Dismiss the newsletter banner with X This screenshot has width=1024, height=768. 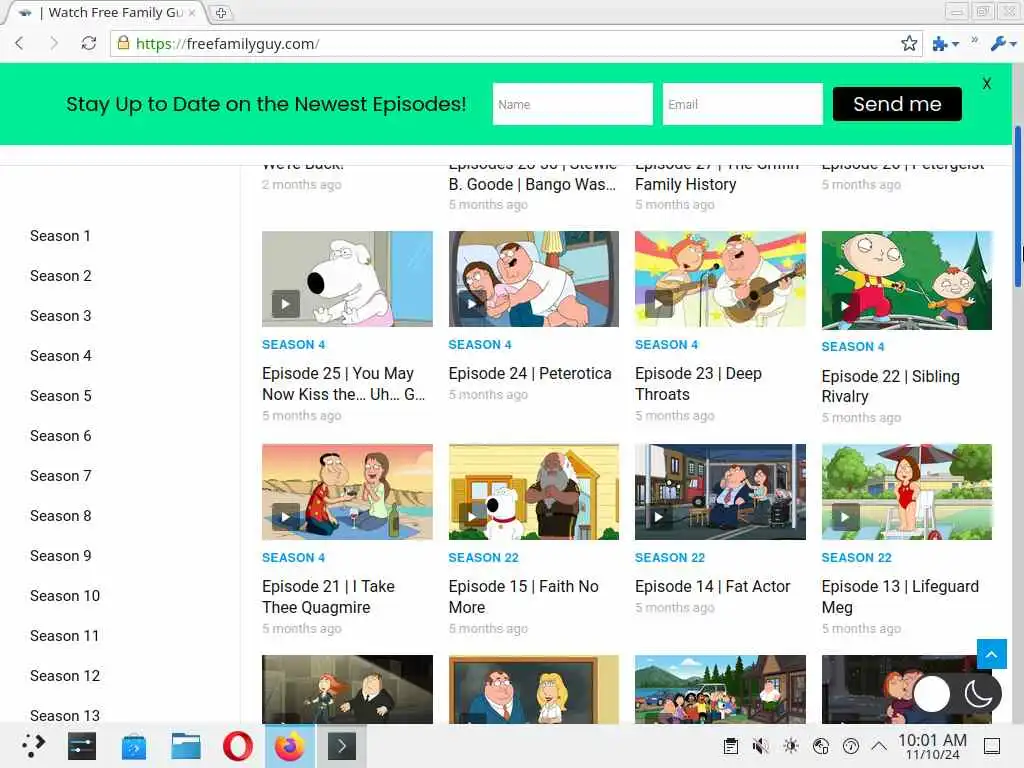[987, 83]
